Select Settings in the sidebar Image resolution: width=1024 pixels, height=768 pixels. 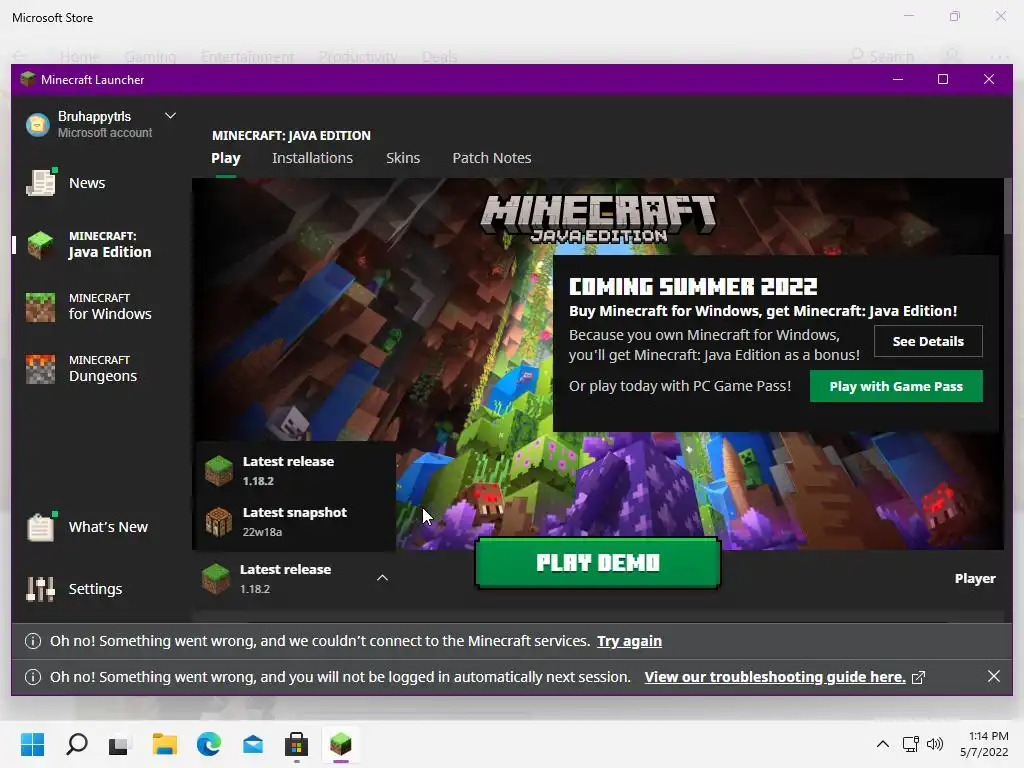(x=95, y=589)
